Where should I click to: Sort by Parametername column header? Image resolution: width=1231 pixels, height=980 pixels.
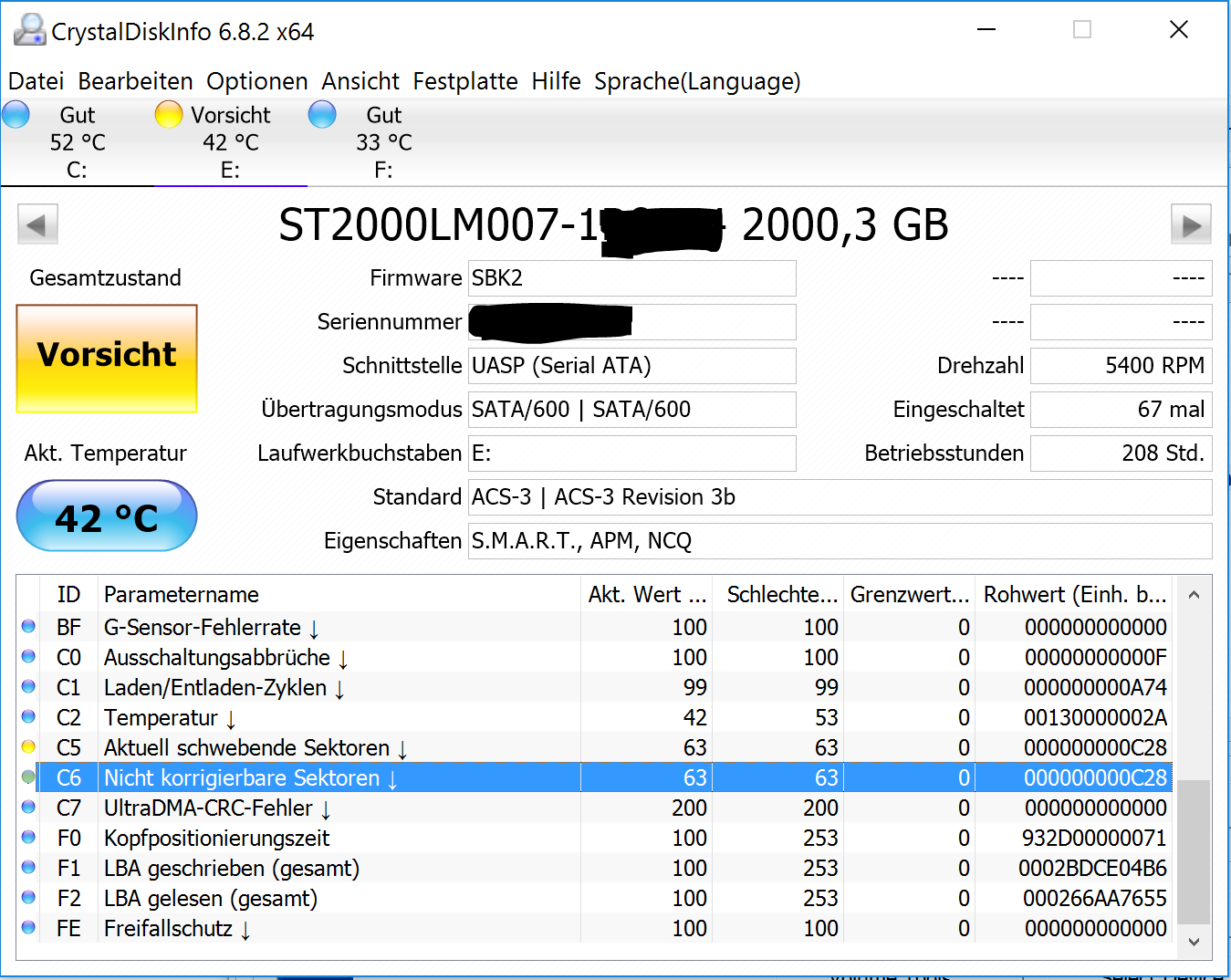pyautogui.click(x=339, y=595)
